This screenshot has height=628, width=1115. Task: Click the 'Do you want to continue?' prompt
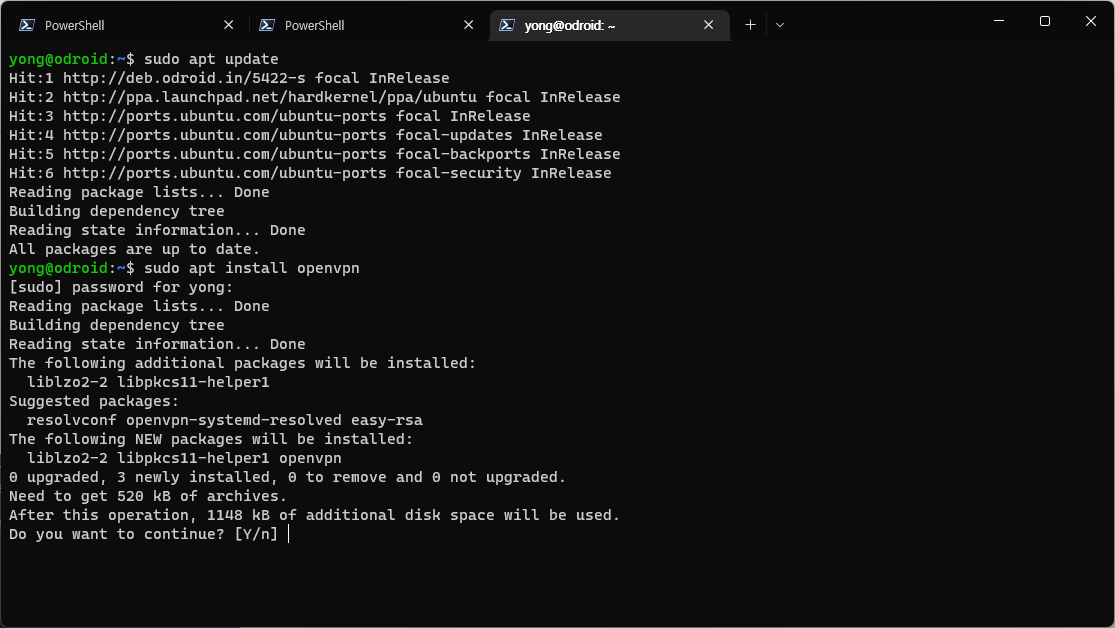144,534
